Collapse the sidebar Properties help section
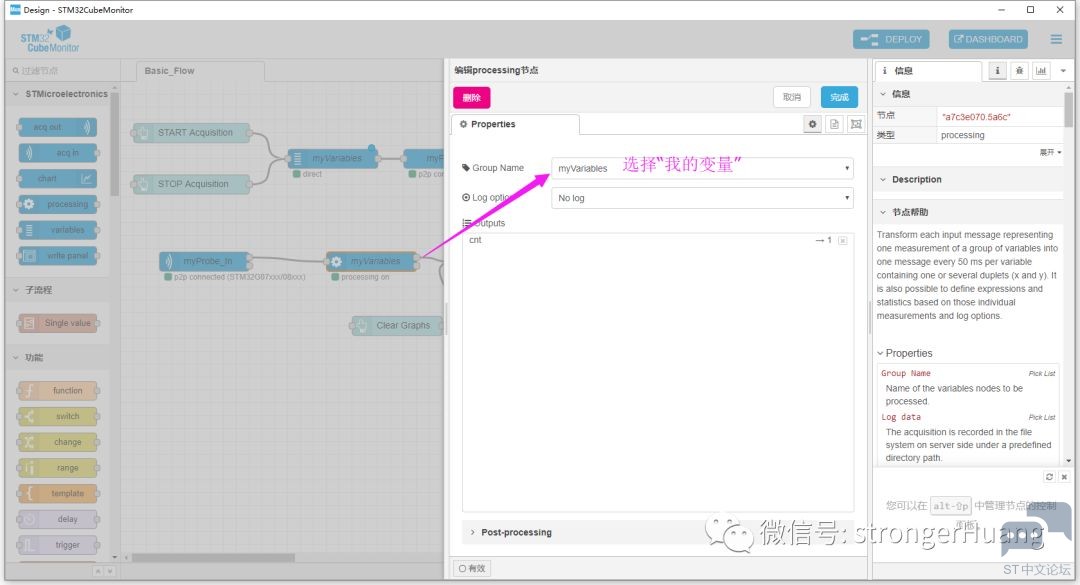This screenshot has width=1080, height=585. (x=904, y=353)
